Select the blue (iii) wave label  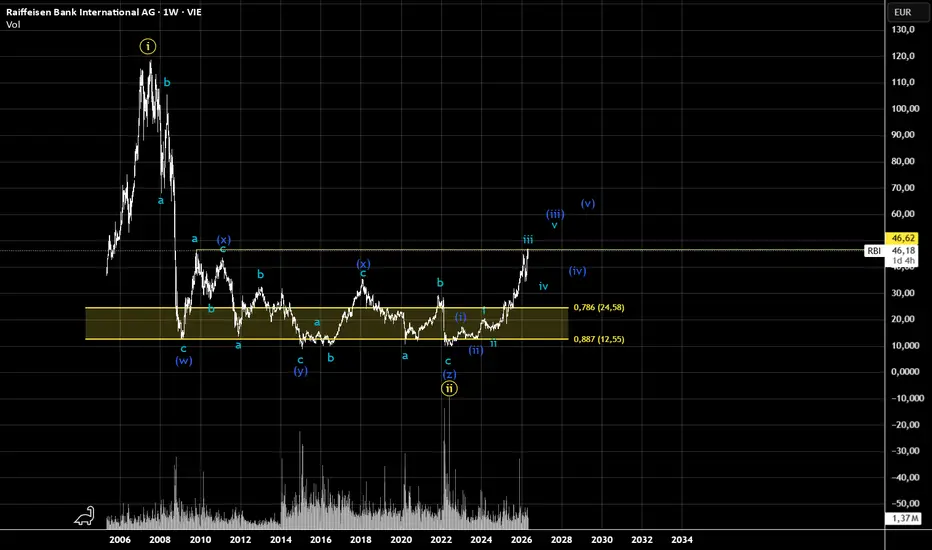555,214
